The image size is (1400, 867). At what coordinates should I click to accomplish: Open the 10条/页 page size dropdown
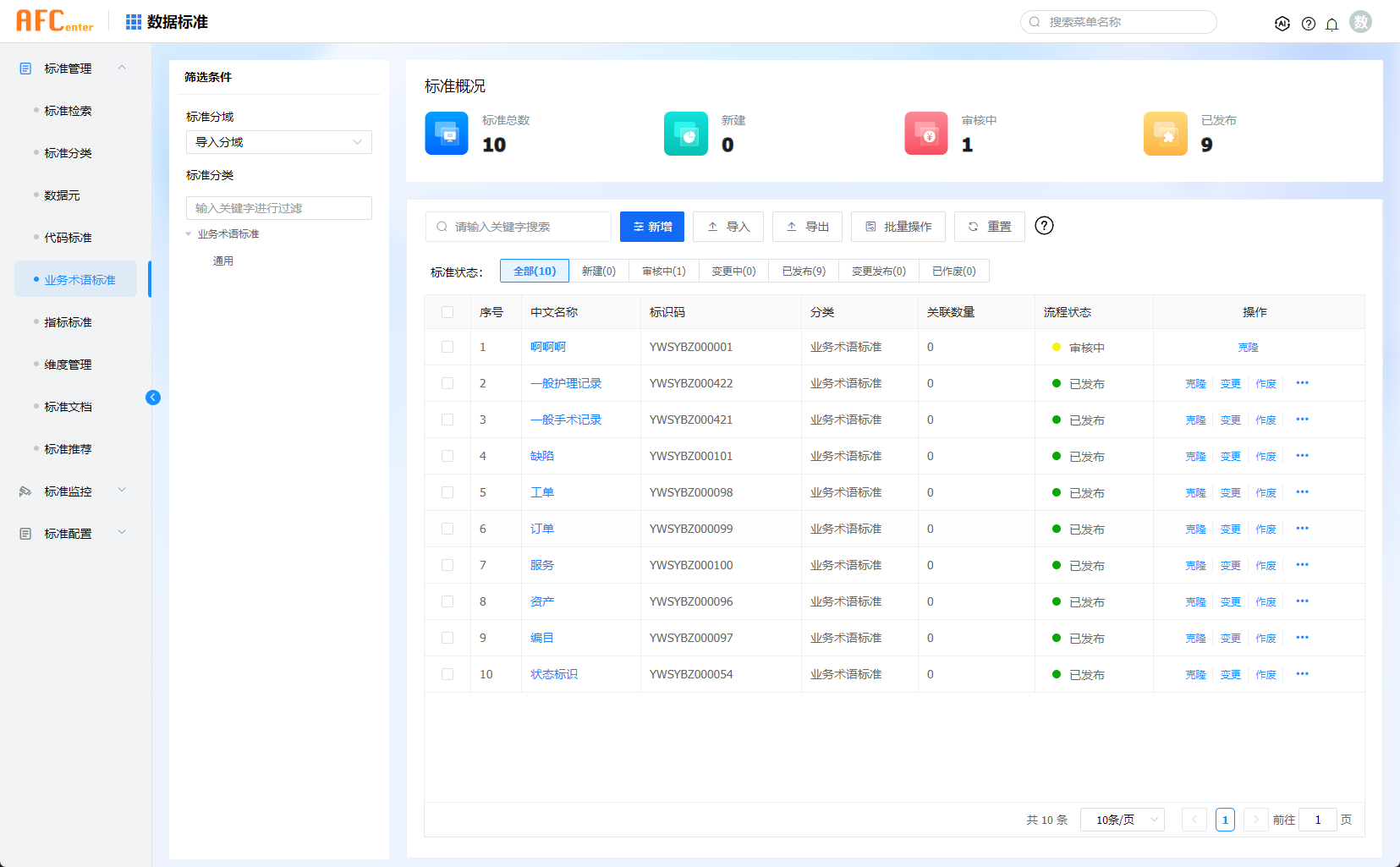click(1123, 820)
